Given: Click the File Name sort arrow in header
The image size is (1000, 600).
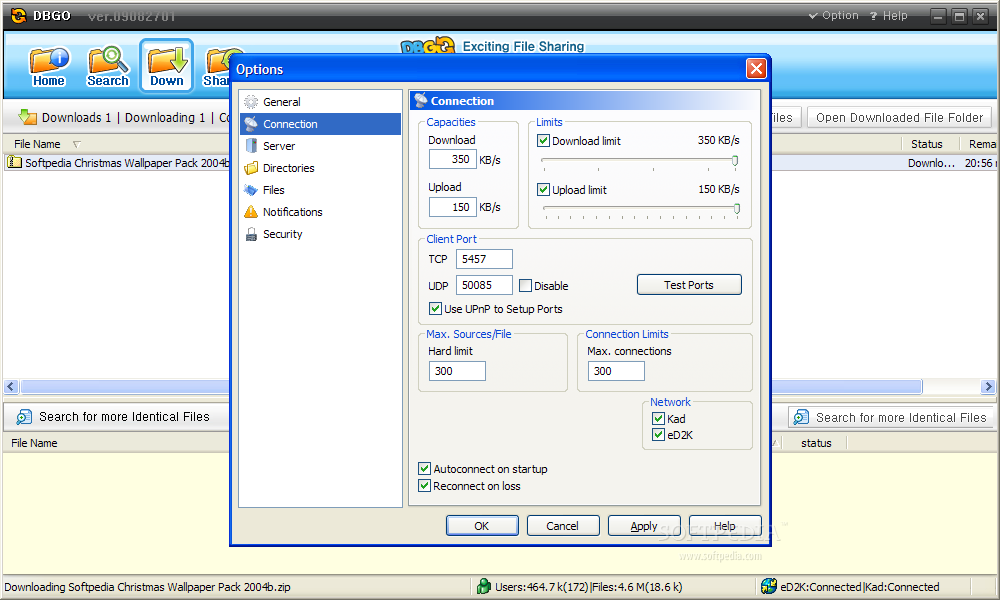Looking at the screenshot, I should coord(77,144).
